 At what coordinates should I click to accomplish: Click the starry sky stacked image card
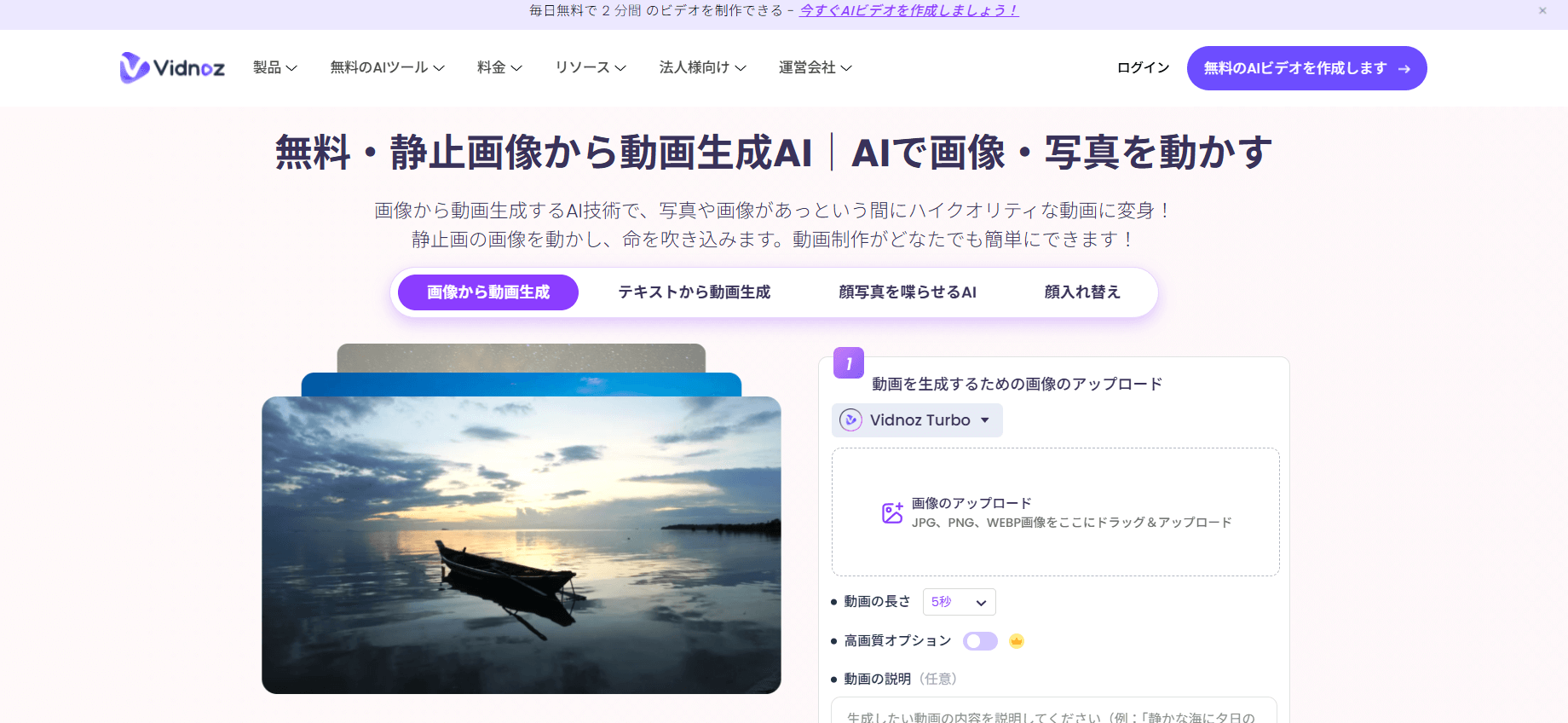pyautogui.click(x=522, y=358)
